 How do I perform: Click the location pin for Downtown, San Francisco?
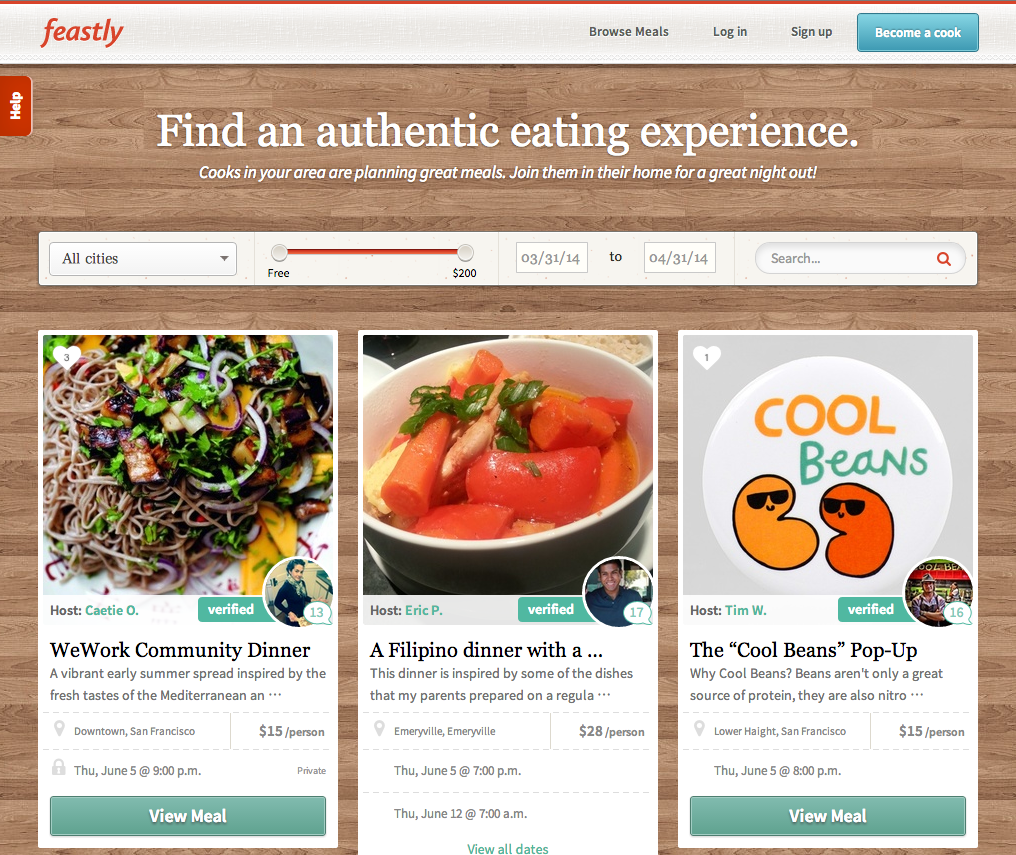pos(59,729)
